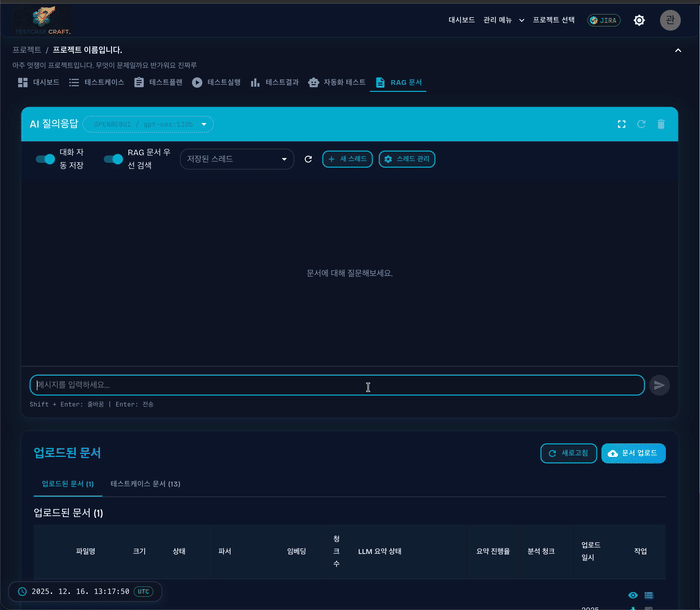Image resolution: width=700 pixels, height=610 pixels.
Task: Click the 문서 업로드 button
Action: coord(633,453)
